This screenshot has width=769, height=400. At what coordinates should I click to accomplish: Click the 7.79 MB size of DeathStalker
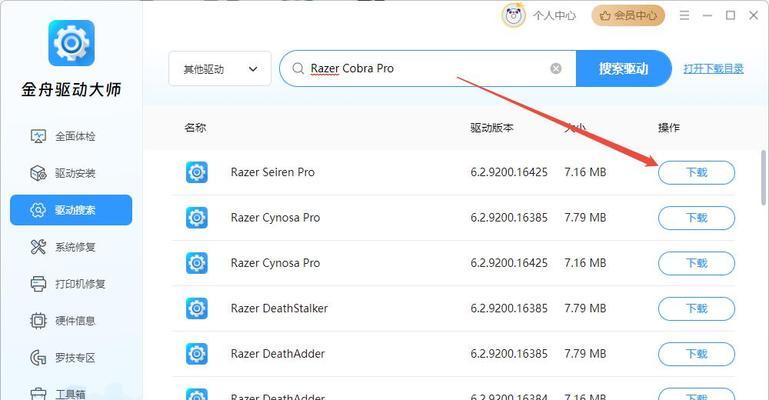(x=585, y=308)
